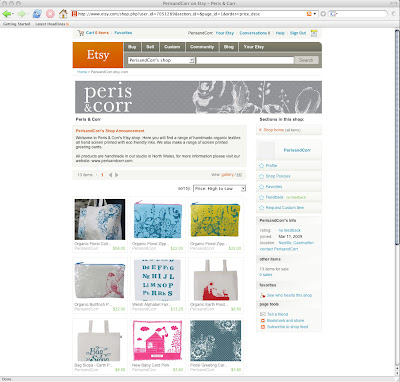Reload the page with the refresh icon
Image resolution: width=400 pixels, height=382 pixels.
click(x=37, y=14)
